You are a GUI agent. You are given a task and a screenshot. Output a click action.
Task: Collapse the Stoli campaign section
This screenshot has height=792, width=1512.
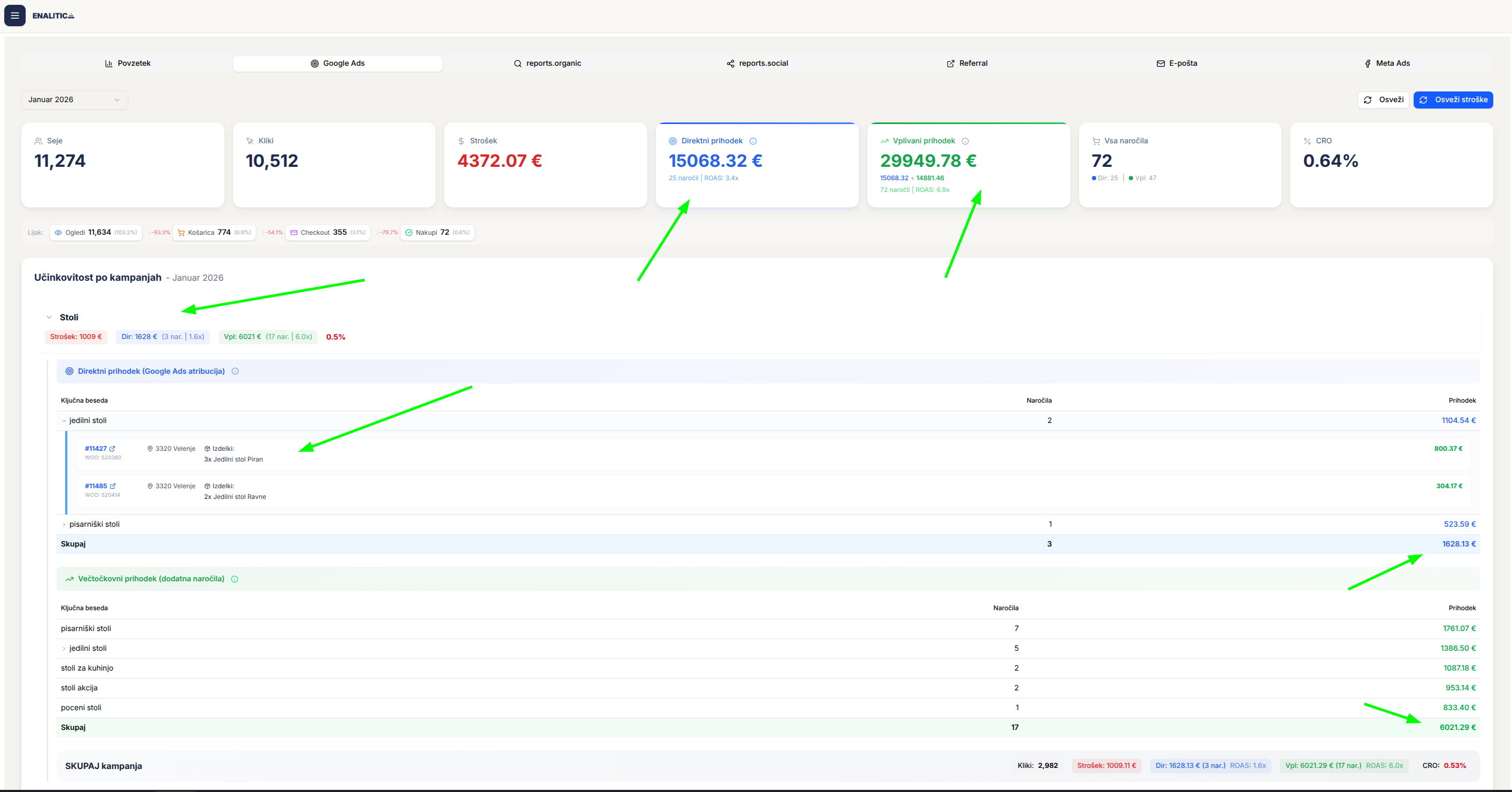[x=49, y=317]
